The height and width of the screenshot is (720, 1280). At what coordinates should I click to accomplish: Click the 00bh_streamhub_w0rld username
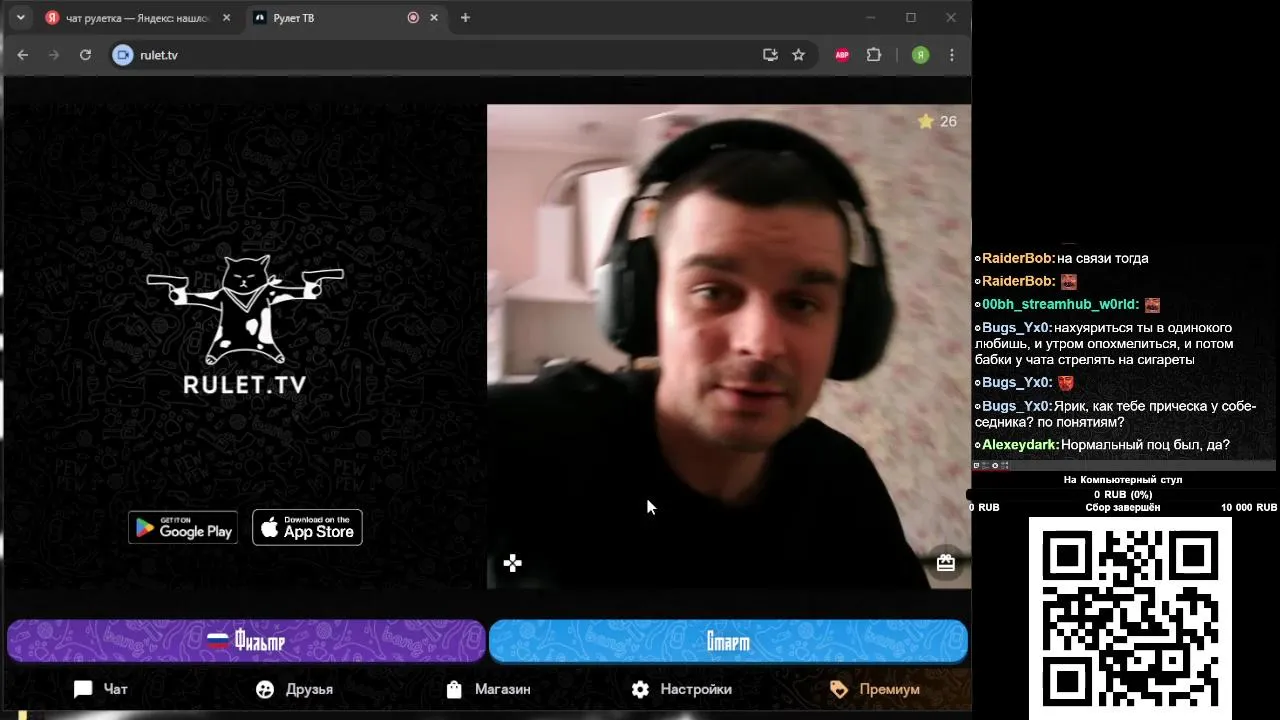pyautogui.click(x=1060, y=304)
